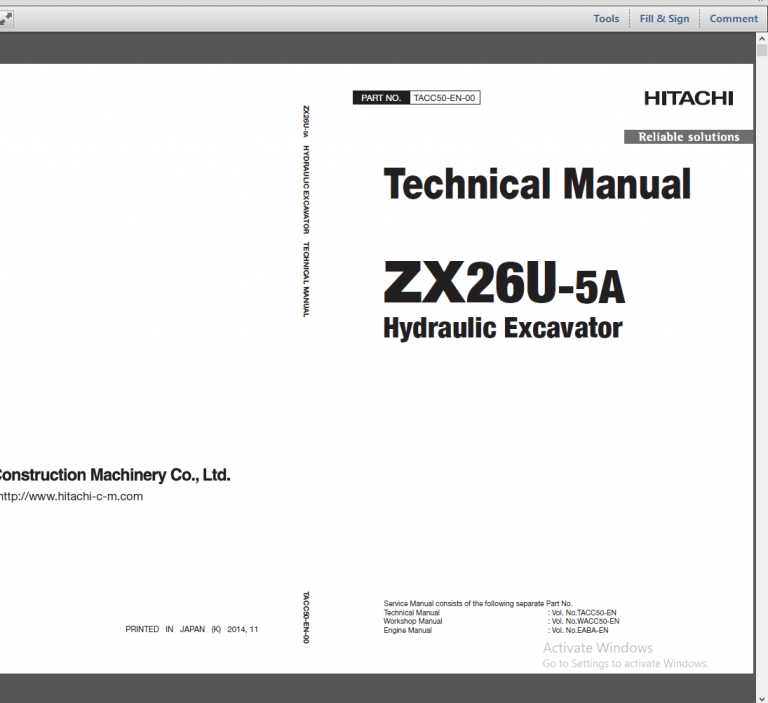Click the Workshop Manual list entry
Image resolution: width=768 pixels, height=703 pixels.
click(413, 621)
